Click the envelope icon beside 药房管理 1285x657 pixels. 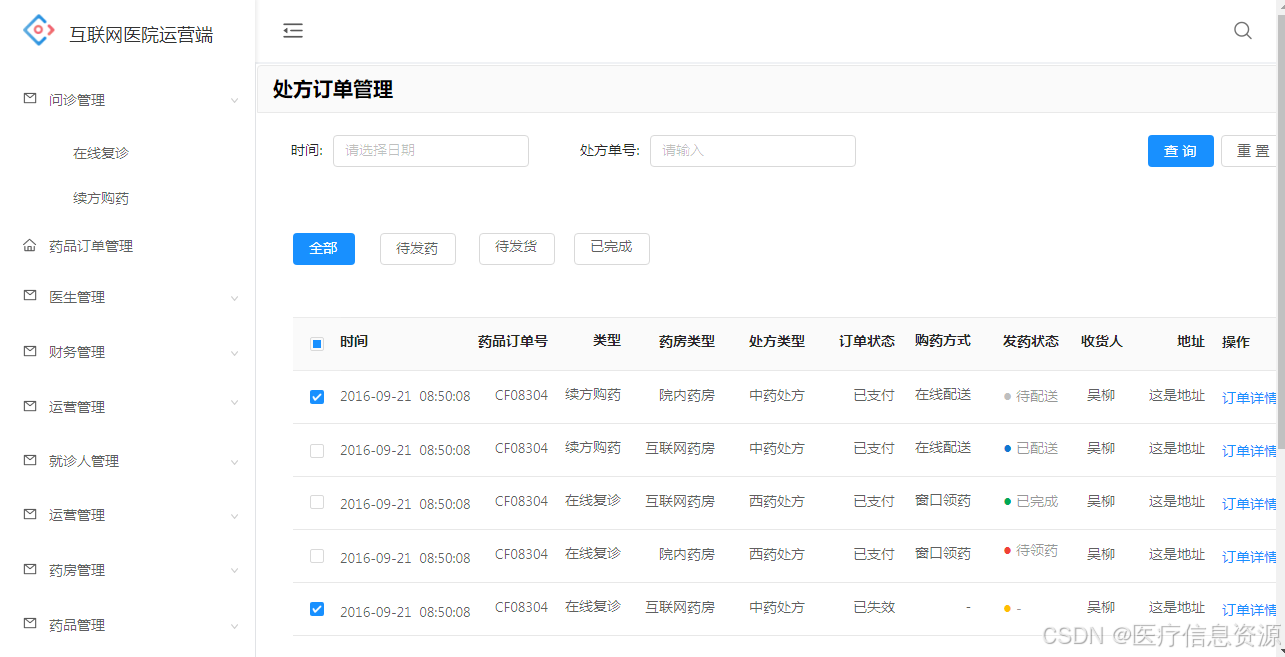pos(29,569)
